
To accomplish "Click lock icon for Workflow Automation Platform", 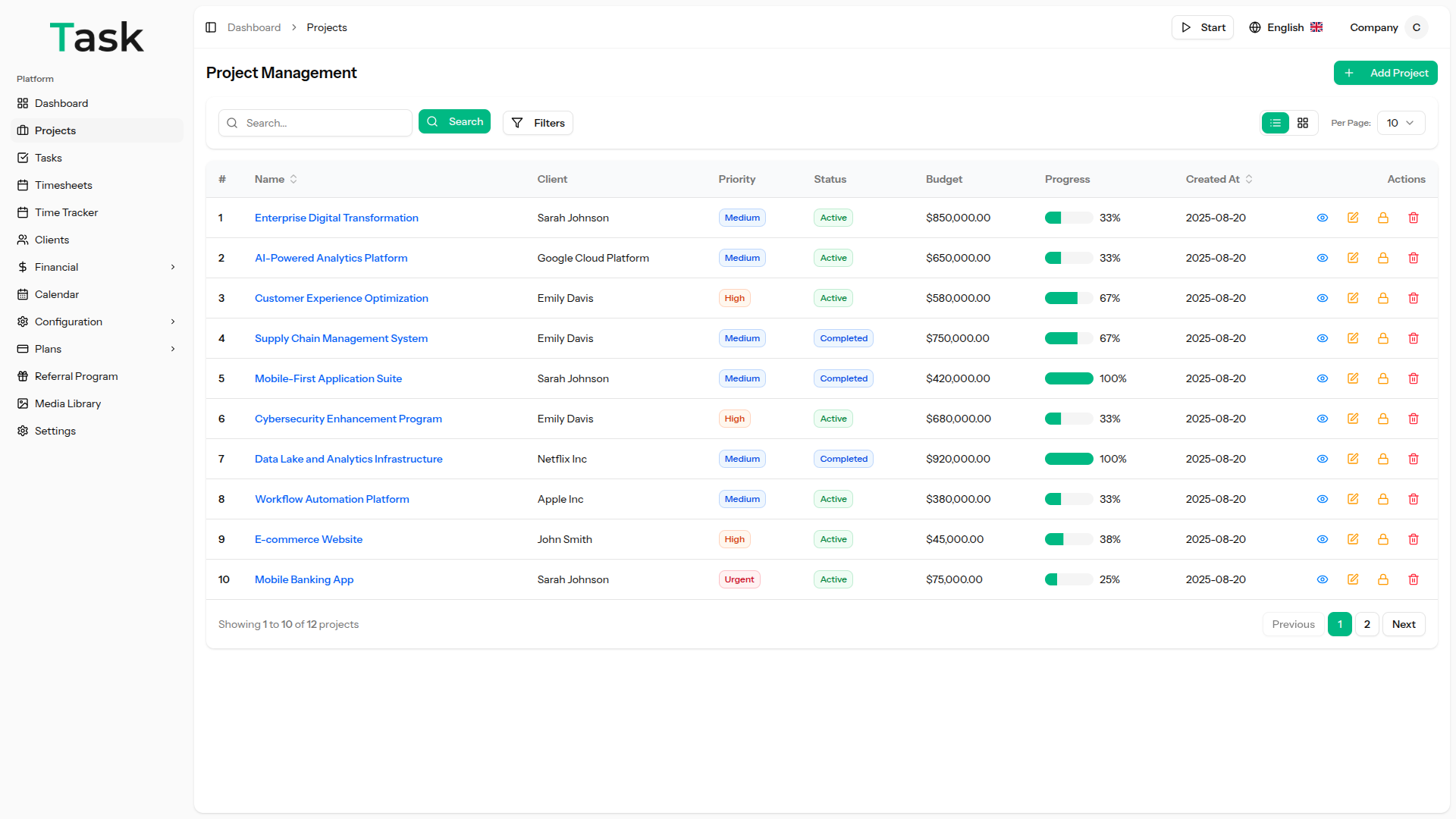I will pyautogui.click(x=1382, y=499).
